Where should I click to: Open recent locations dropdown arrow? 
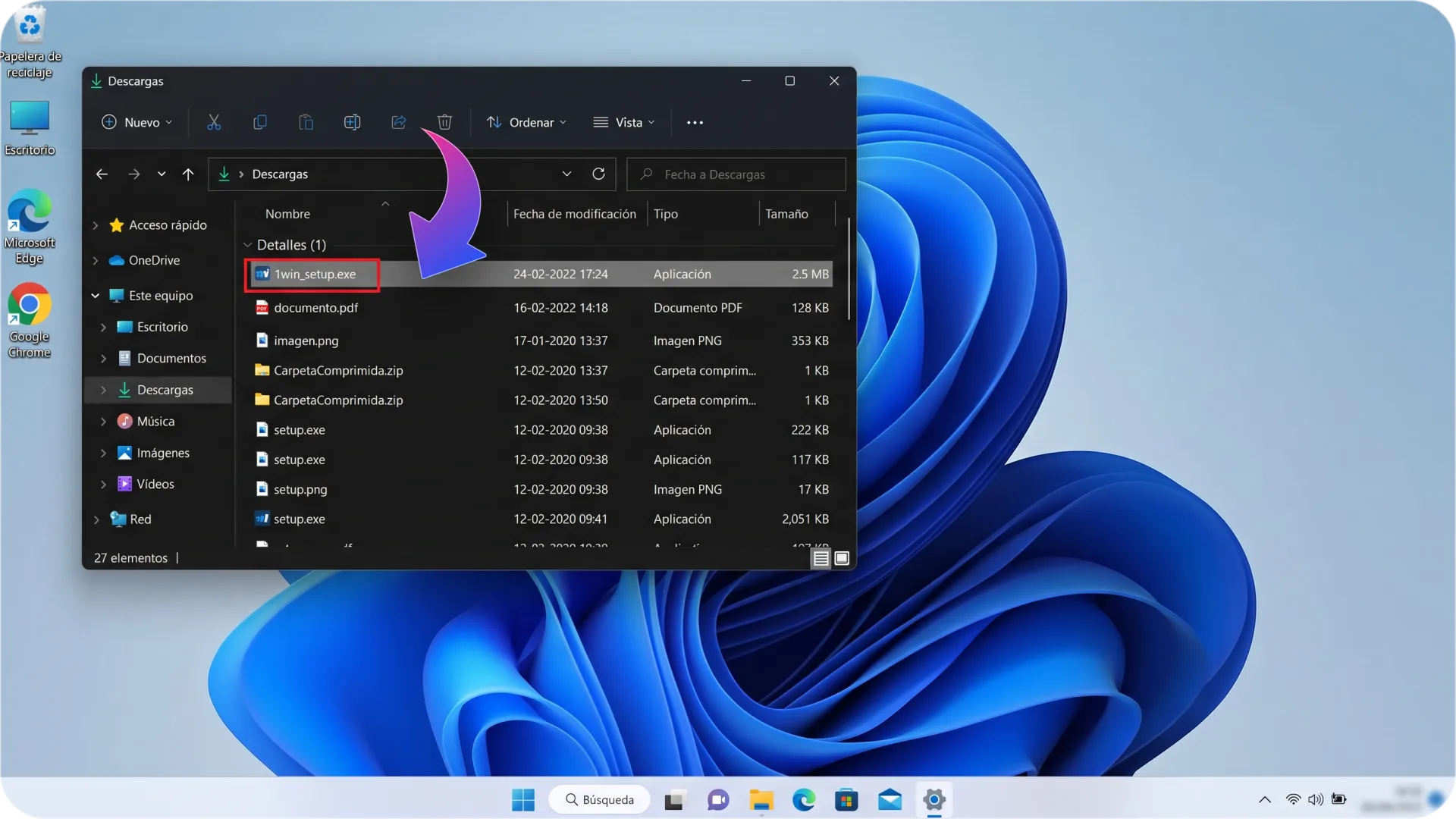162,174
